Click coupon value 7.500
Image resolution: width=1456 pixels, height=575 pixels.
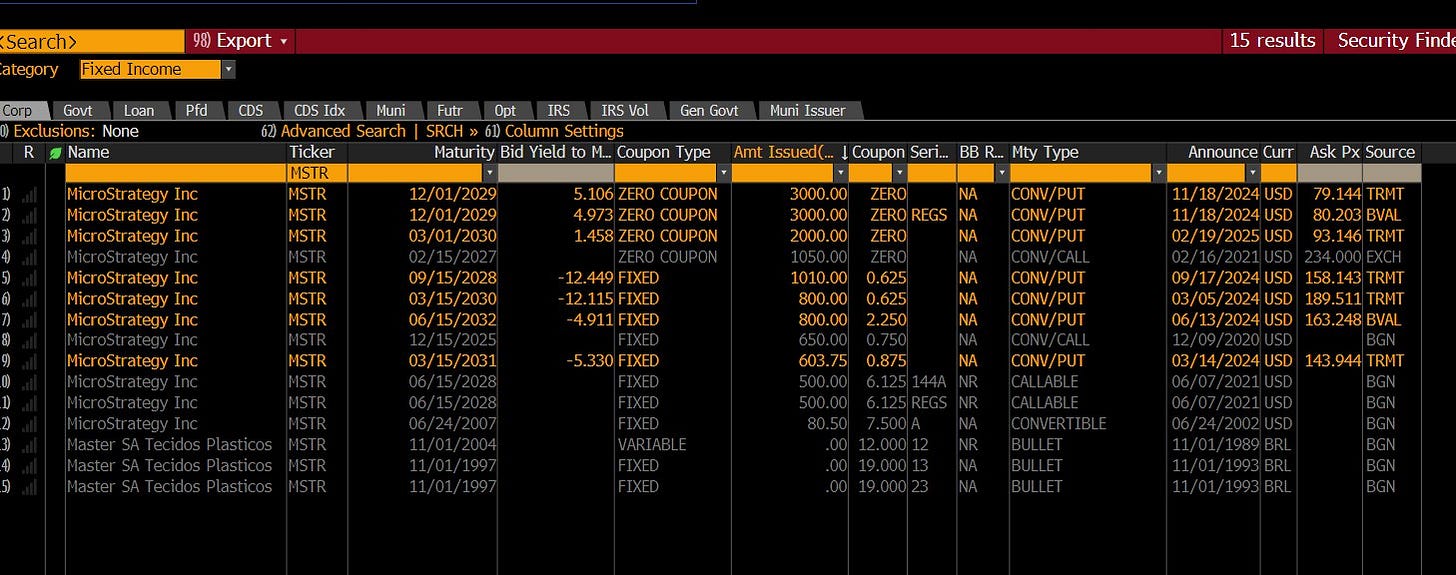(884, 424)
